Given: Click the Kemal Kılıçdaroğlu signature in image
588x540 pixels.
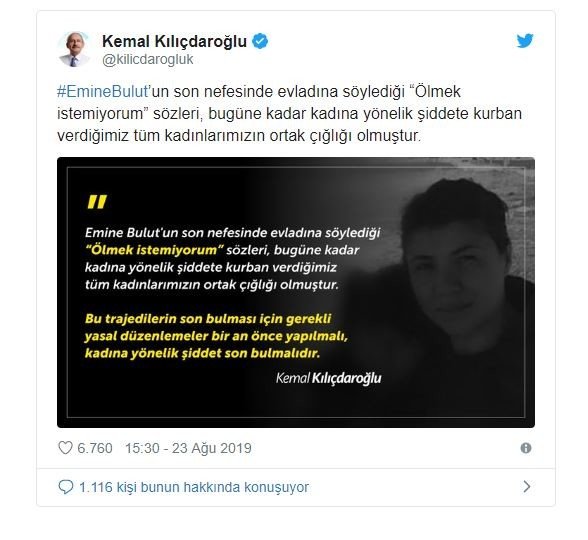Looking at the screenshot, I should click(x=328, y=378).
